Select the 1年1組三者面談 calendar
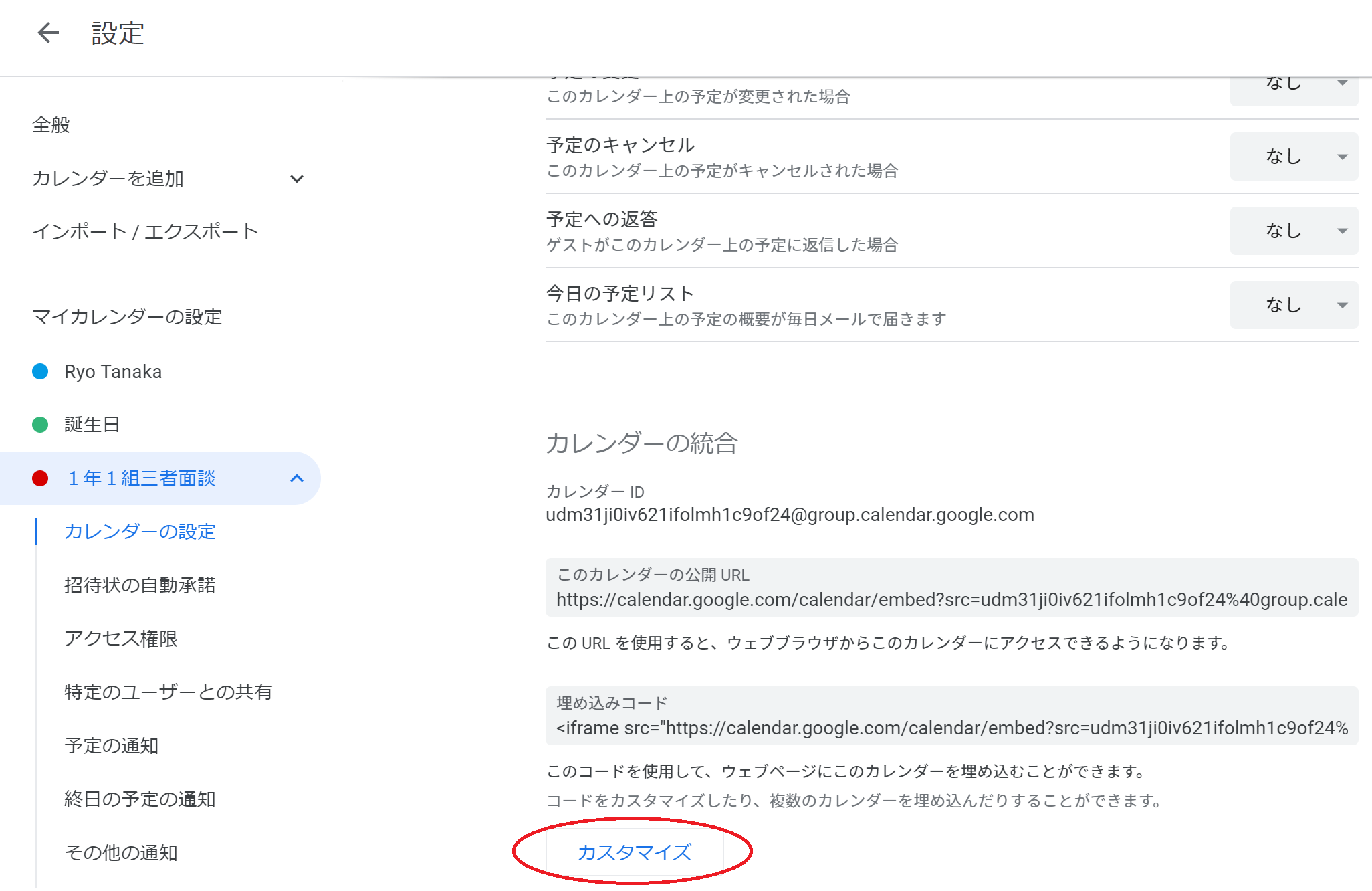The height and width of the screenshot is (891, 1372). pyautogui.click(x=141, y=478)
